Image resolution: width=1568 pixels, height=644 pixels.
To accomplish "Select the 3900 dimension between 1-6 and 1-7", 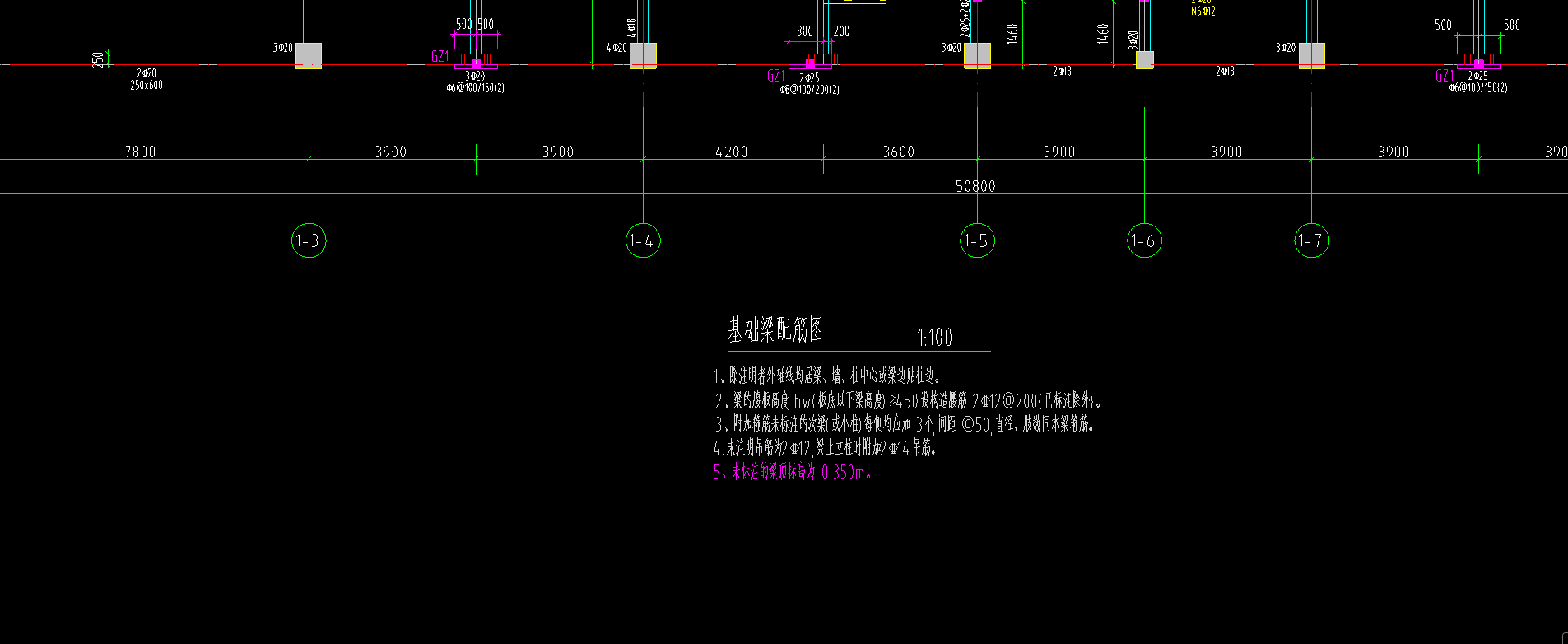I will click(x=1226, y=152).
